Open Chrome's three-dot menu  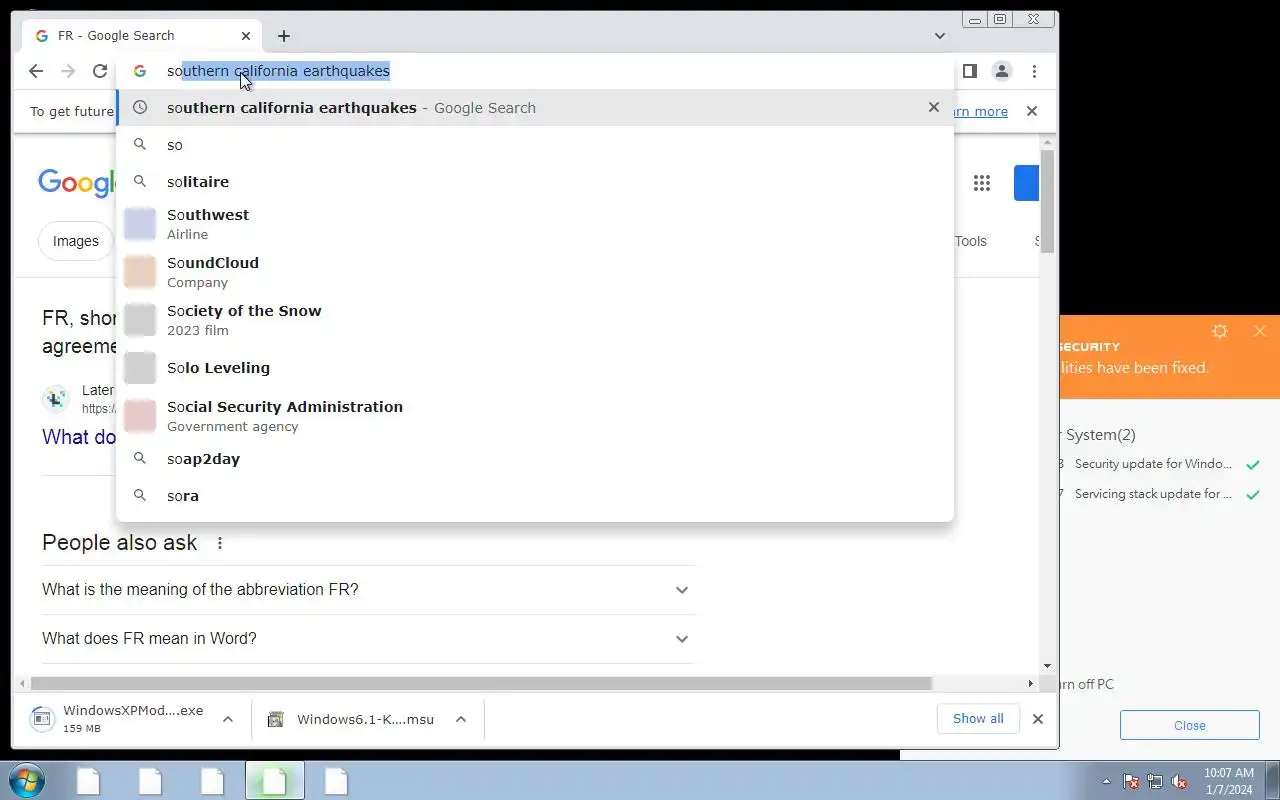coord(1034,71)
